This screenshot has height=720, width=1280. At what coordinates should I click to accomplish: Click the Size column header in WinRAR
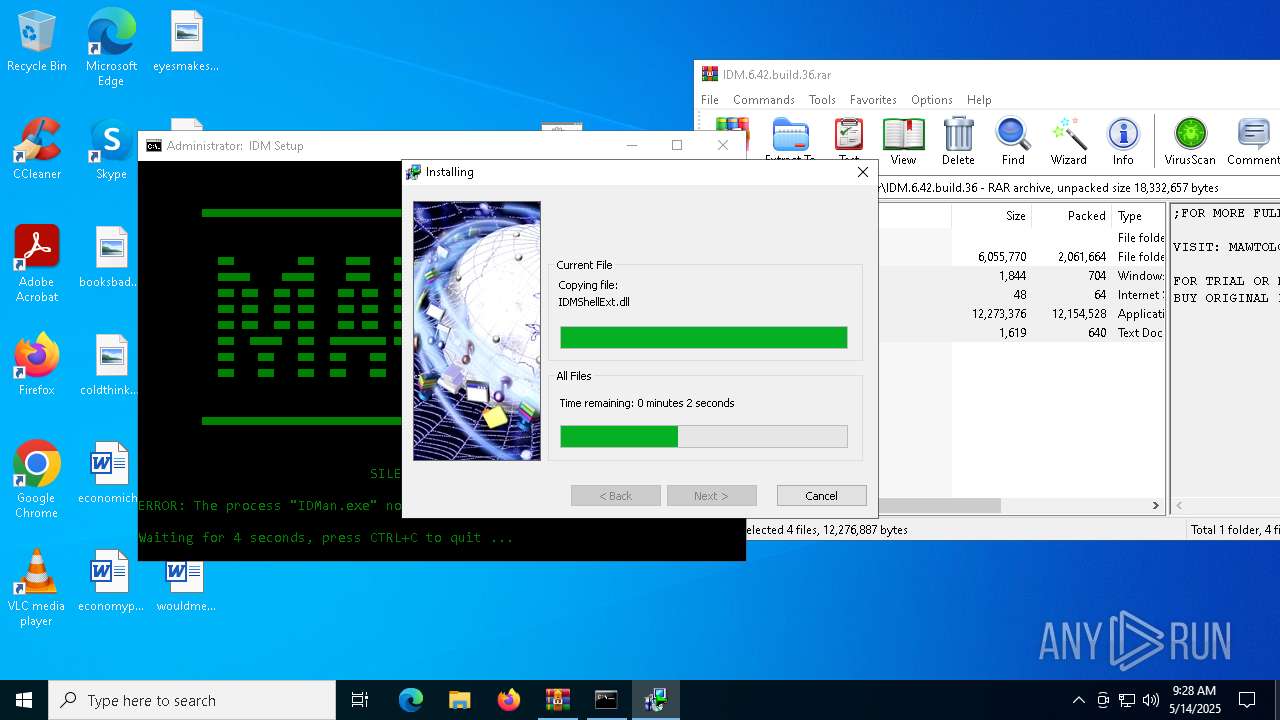(x=990, y=216)
